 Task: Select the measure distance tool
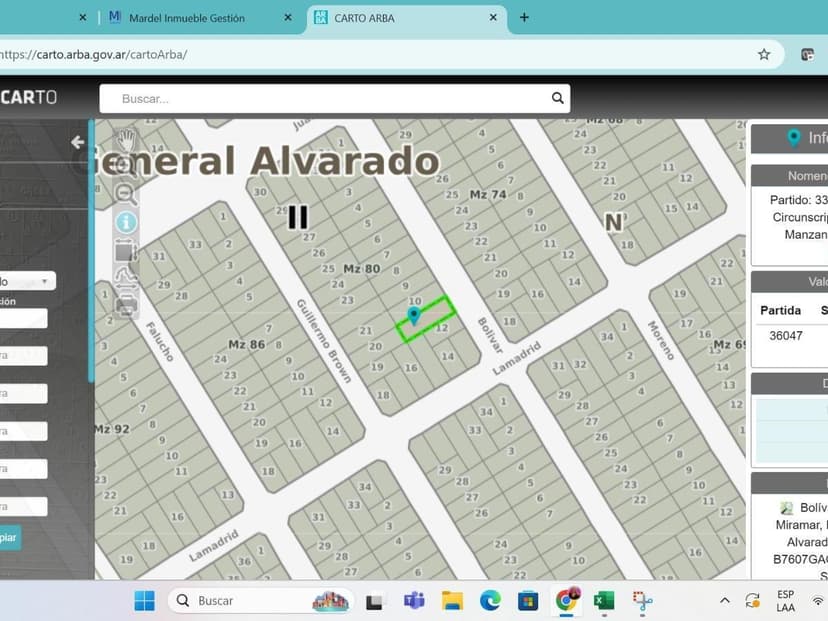(x=126, y=280)
